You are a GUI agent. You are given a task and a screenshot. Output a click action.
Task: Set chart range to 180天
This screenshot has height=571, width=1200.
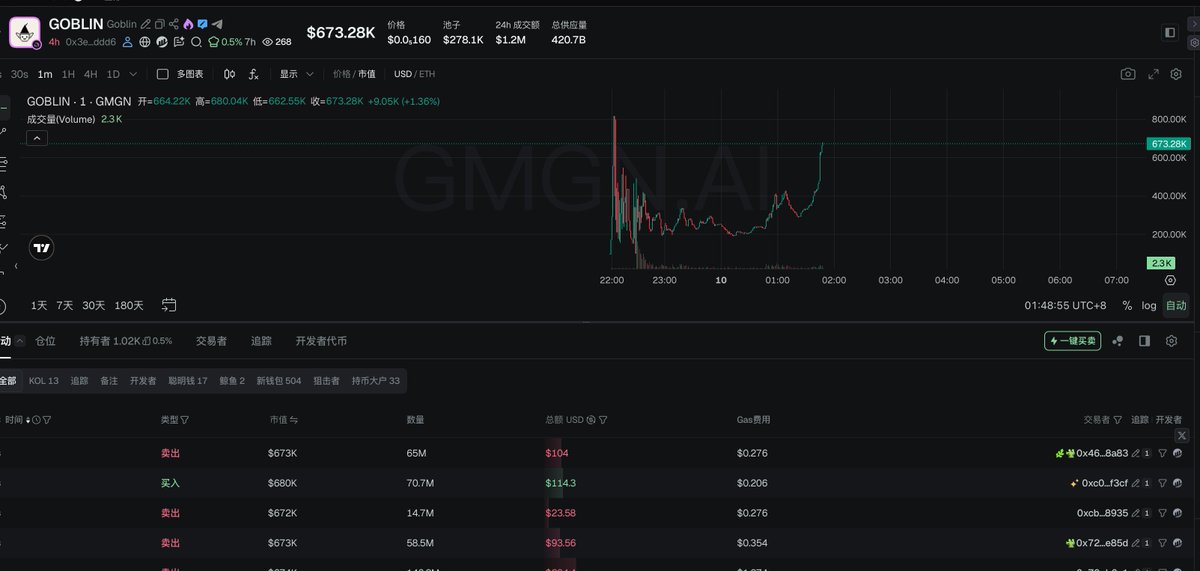click(x=129, y=305)
